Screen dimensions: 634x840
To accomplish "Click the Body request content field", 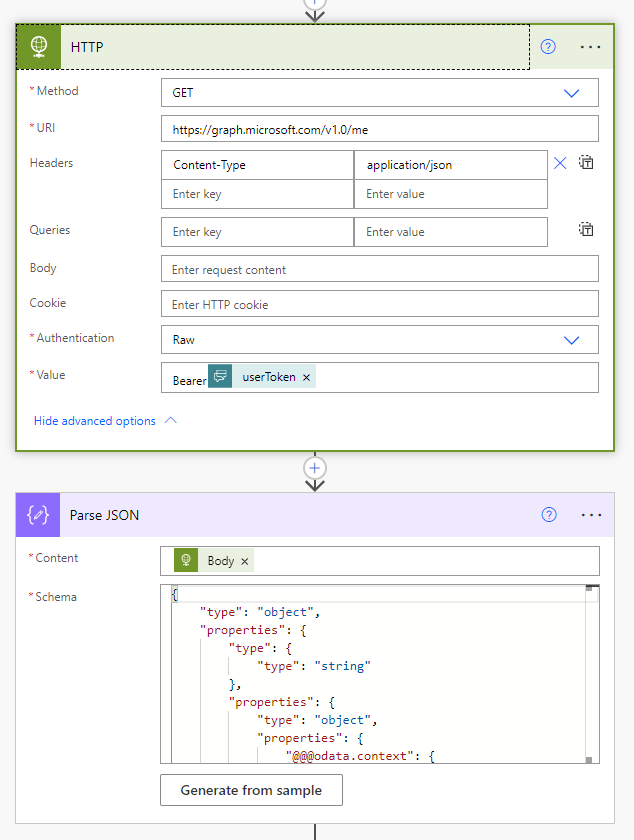I will [379, 269].
